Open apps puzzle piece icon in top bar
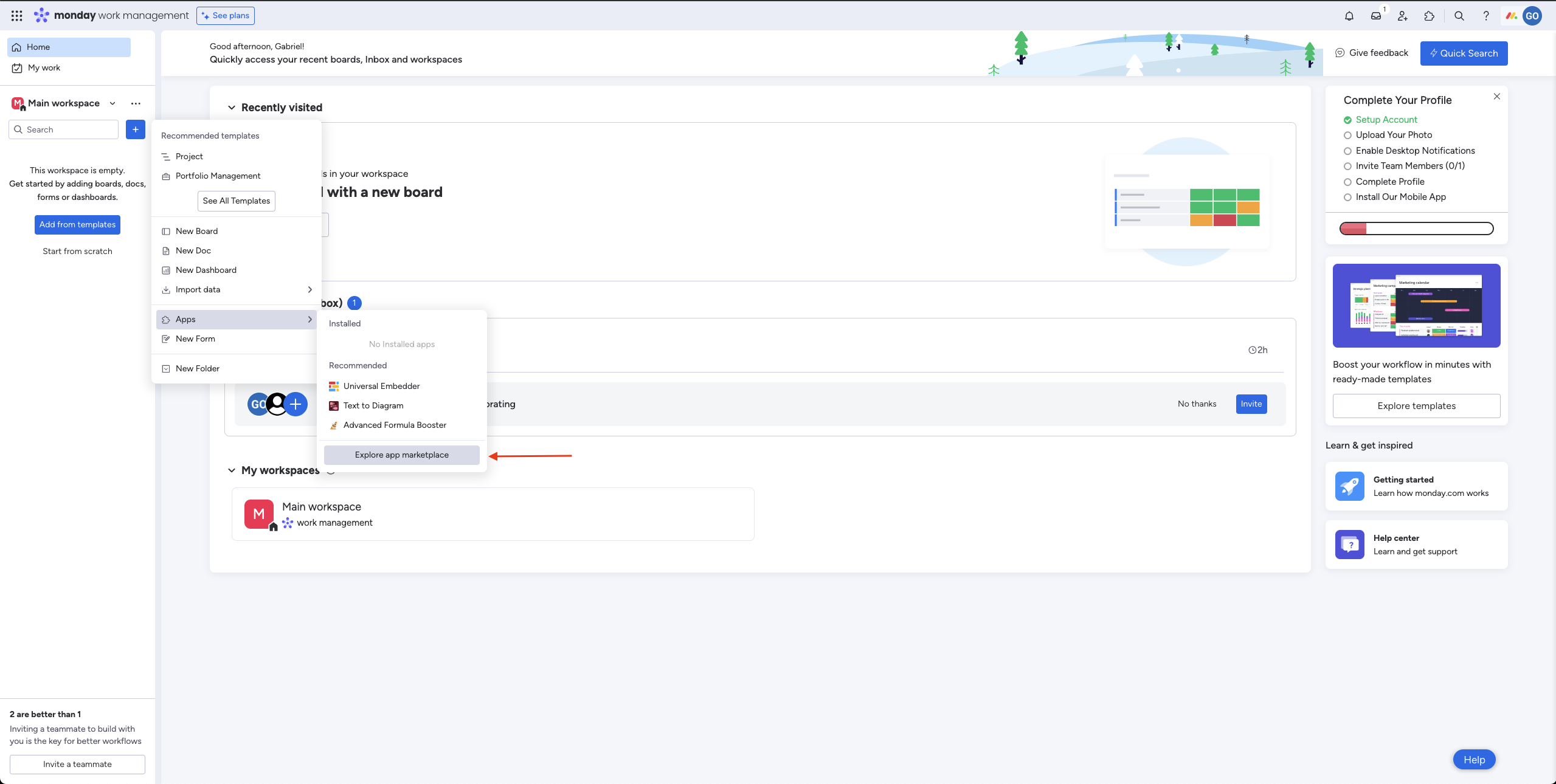 click(x=1429, y=16)
